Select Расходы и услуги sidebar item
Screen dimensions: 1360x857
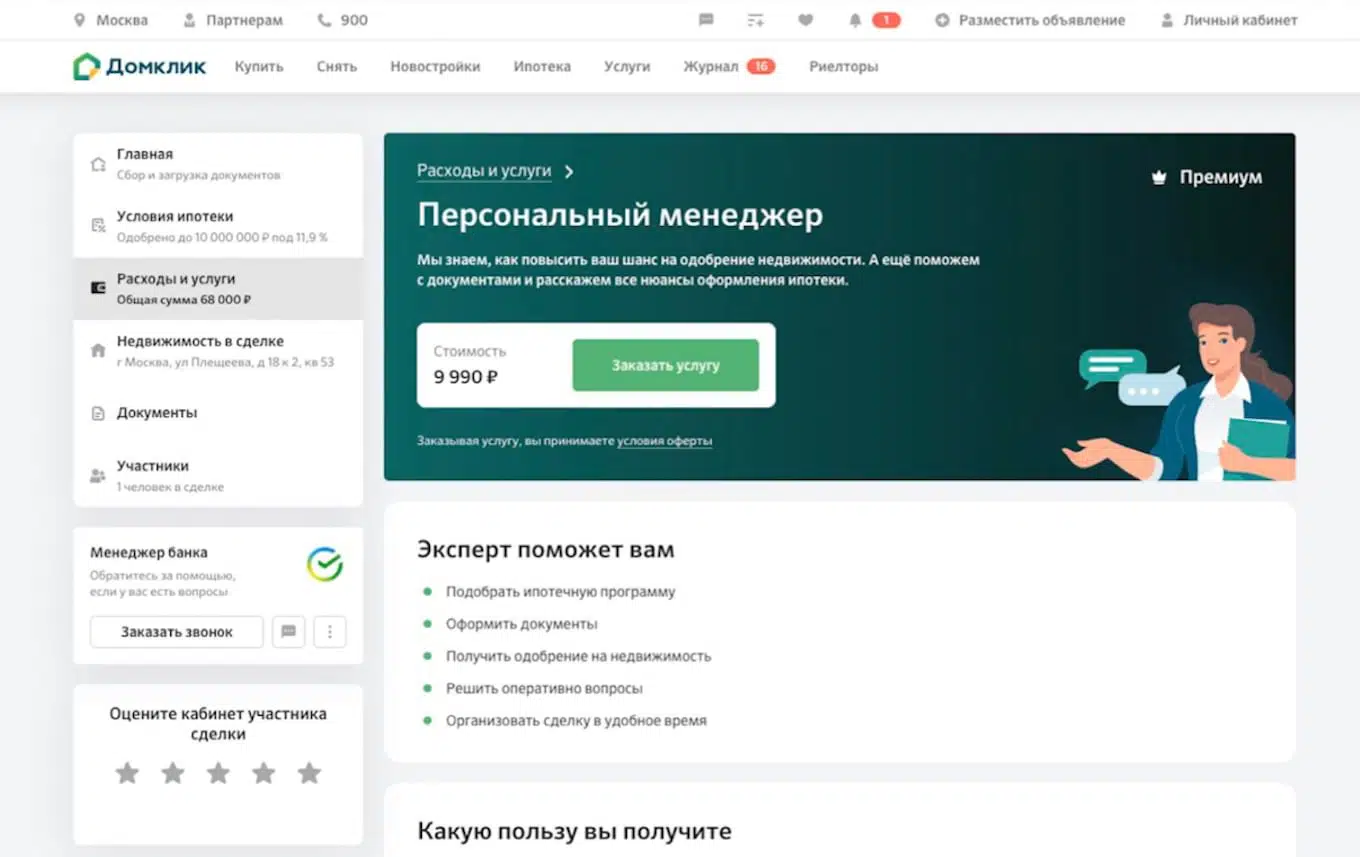[218, 289]
